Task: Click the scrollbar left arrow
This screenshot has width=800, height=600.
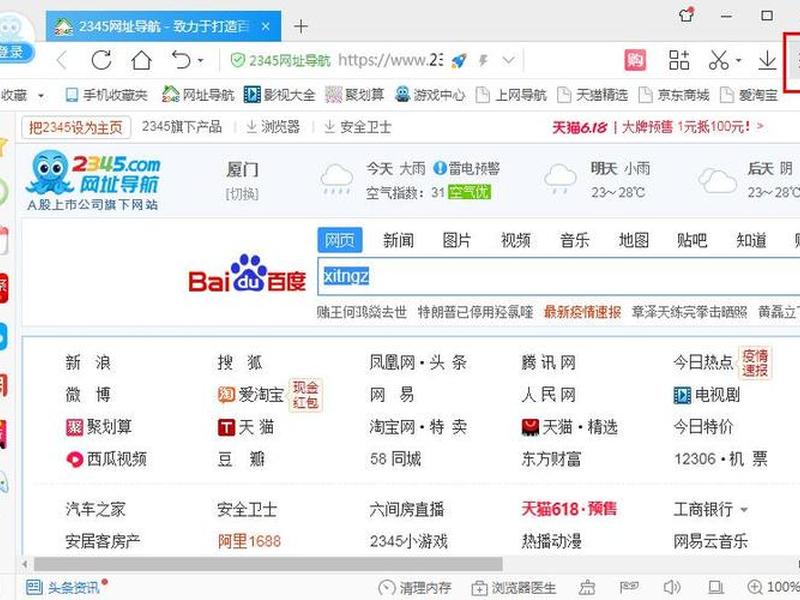Action: (x=25, y=564)
